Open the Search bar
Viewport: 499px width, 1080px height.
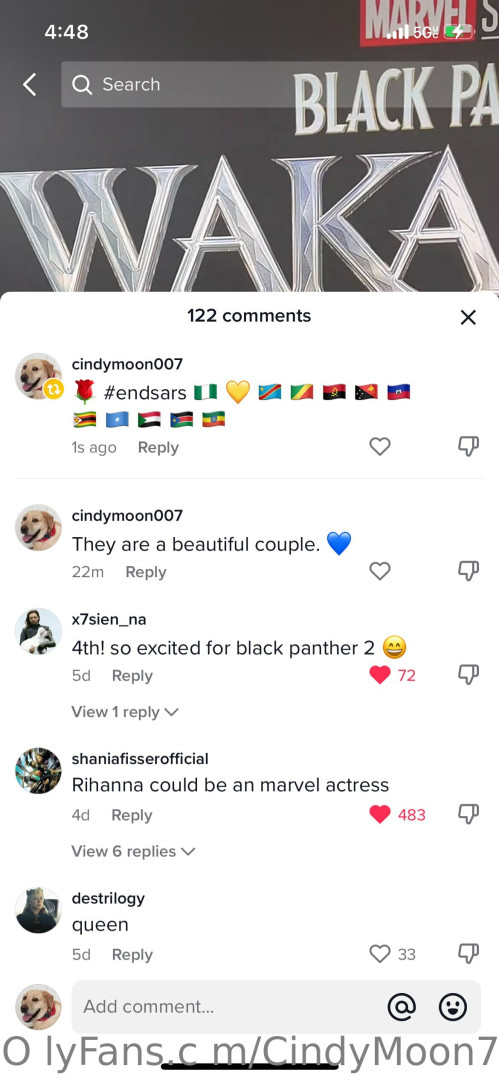click(269, 85)
